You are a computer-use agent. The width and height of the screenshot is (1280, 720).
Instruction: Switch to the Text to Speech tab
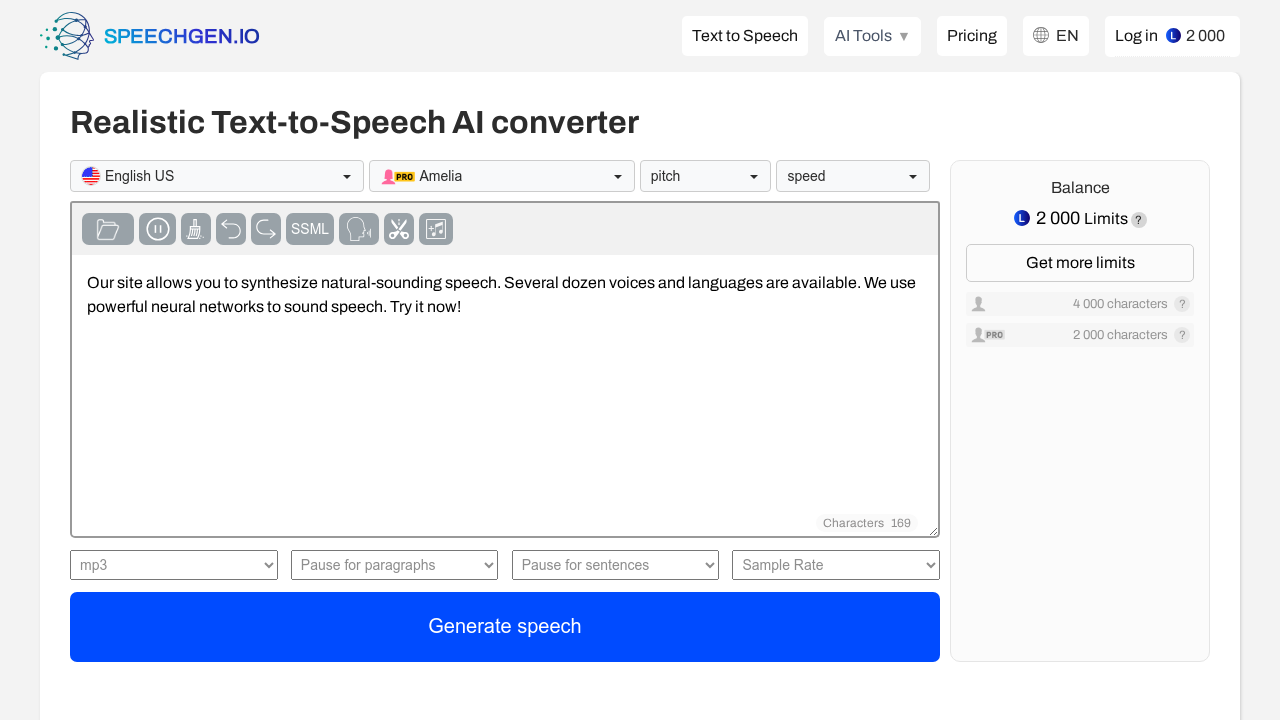[x=744, y=36]
